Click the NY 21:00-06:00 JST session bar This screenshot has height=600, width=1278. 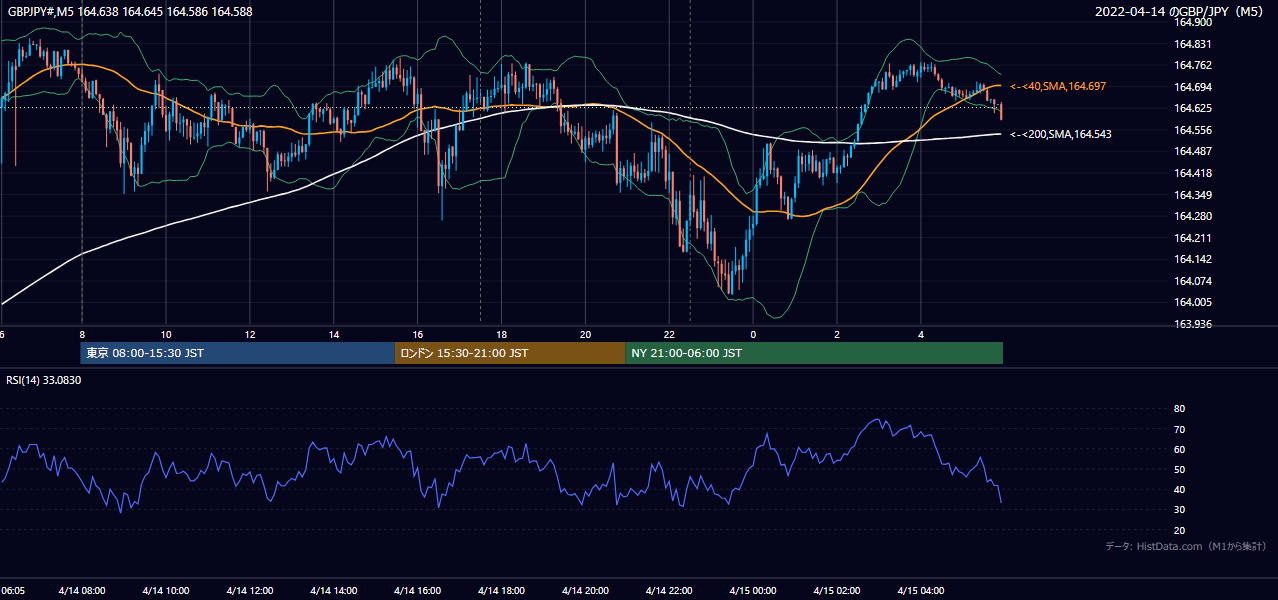(x=814, y=353)
